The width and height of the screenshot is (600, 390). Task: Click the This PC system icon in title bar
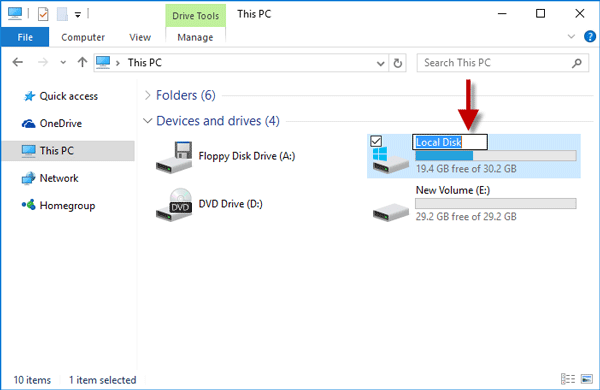[15, 14]
